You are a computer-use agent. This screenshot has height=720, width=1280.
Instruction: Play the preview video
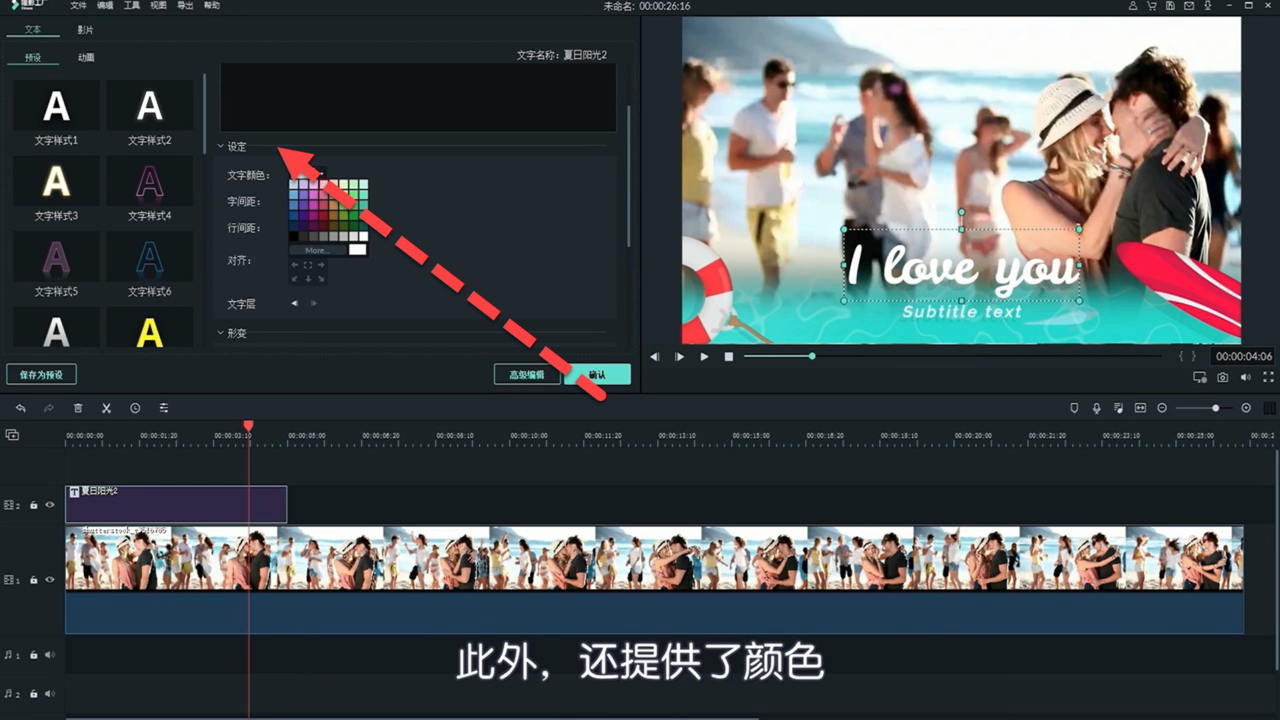pyautogui.click(x=704, y=356)
